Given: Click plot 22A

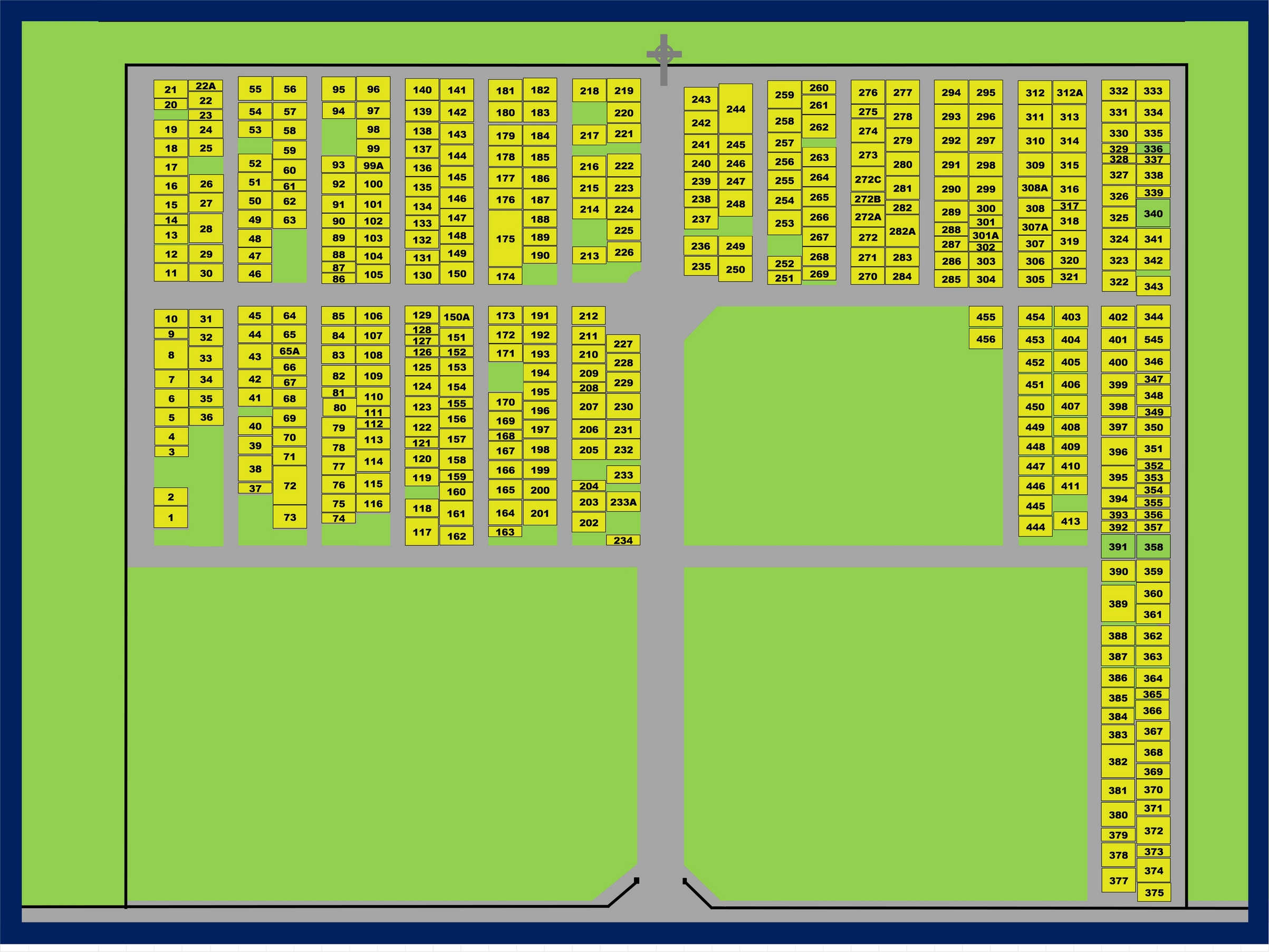Looking at the screenshot, I should [205, 86].
